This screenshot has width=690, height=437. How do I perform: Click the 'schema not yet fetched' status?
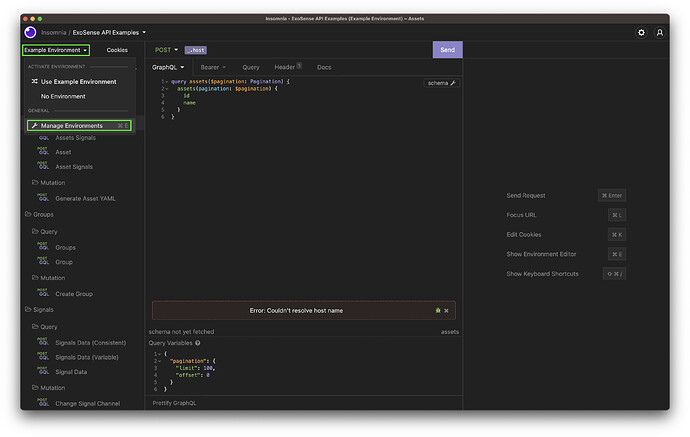click(x=181, y=332)
